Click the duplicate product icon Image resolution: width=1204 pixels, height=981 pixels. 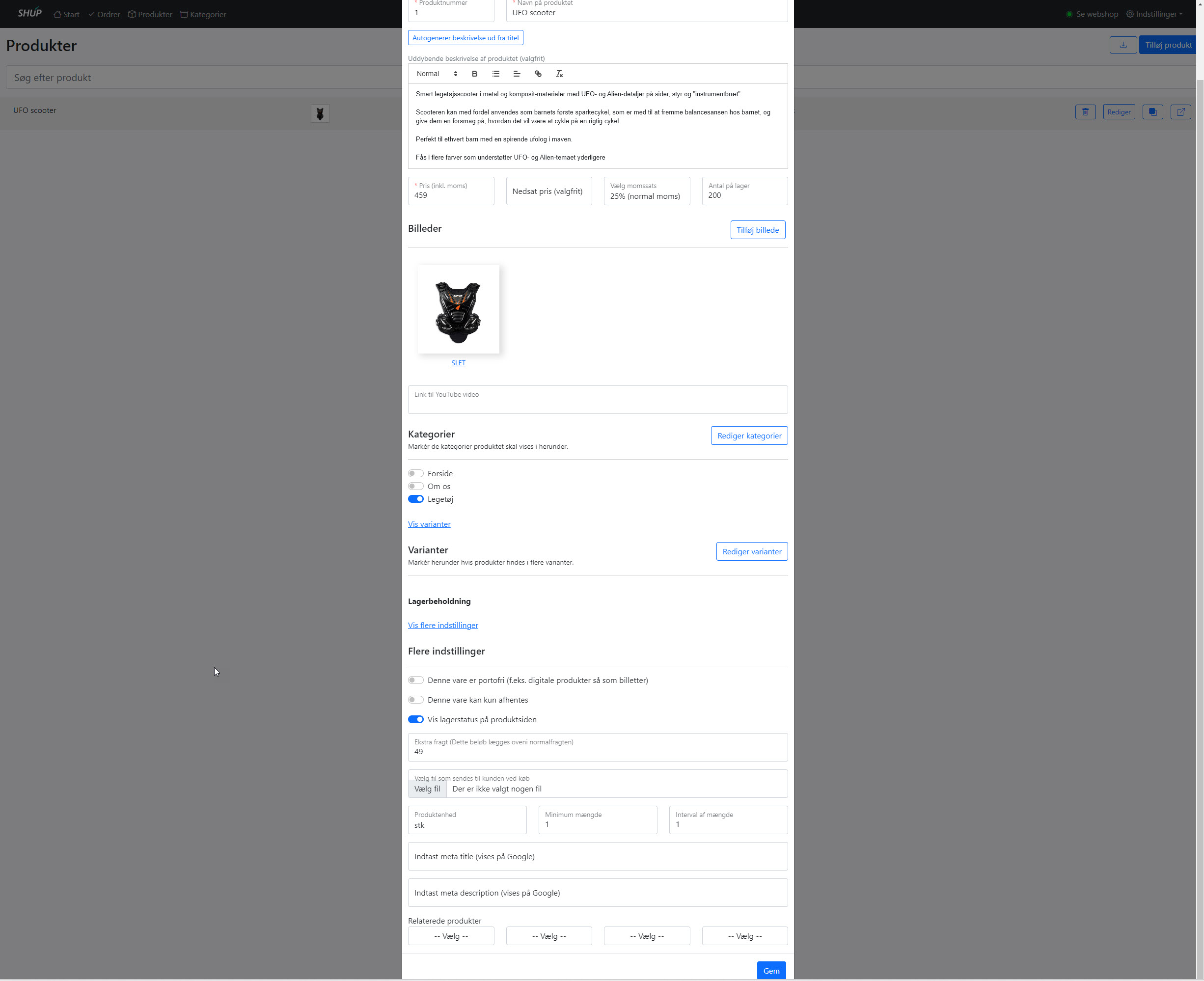(1152, 112)
